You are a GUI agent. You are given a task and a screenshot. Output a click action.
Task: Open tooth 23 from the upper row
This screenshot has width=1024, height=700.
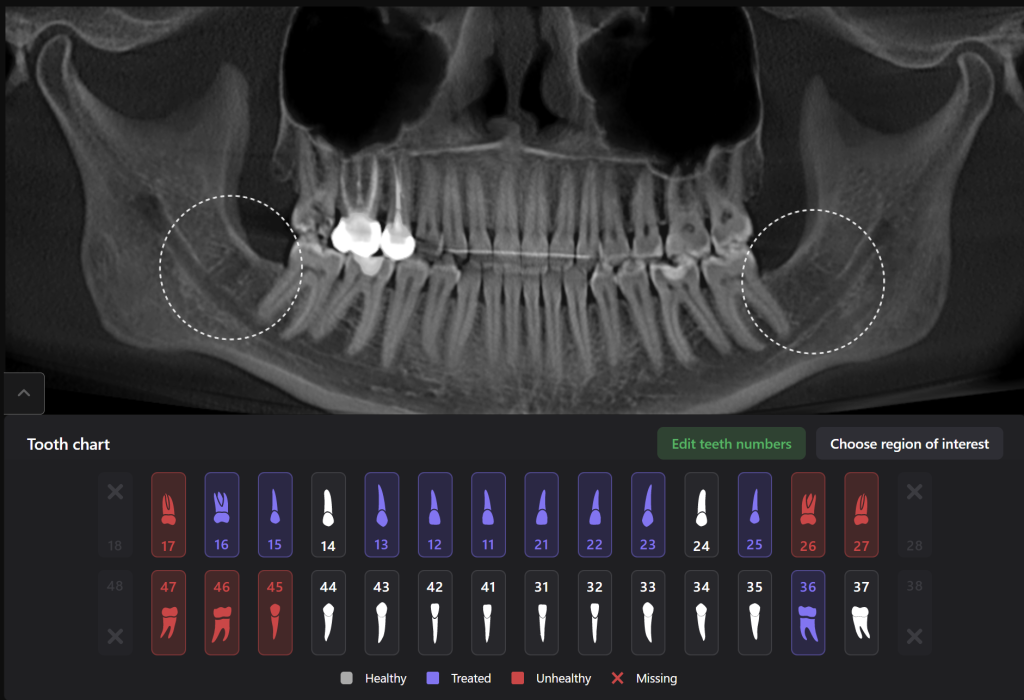coord(648,514)
